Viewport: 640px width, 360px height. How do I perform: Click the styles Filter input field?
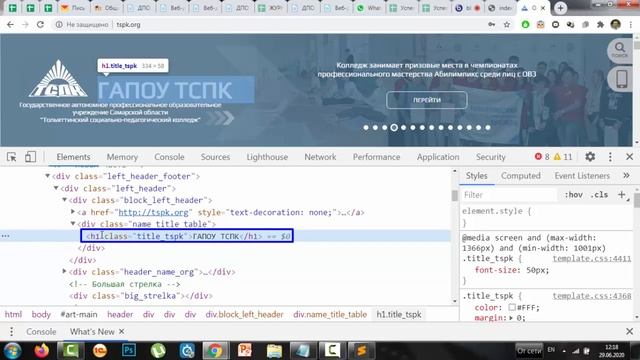coord(509,195)
